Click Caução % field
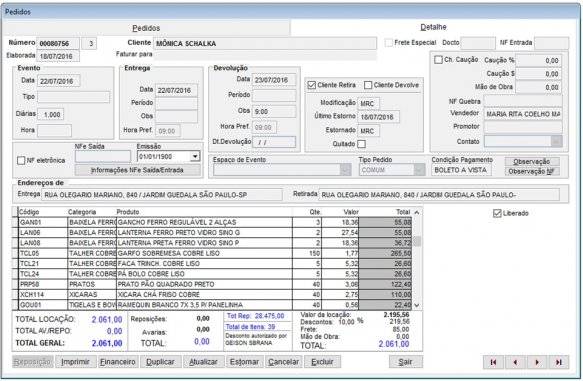The width and height of the screenshot is (583, 381). 538,61
